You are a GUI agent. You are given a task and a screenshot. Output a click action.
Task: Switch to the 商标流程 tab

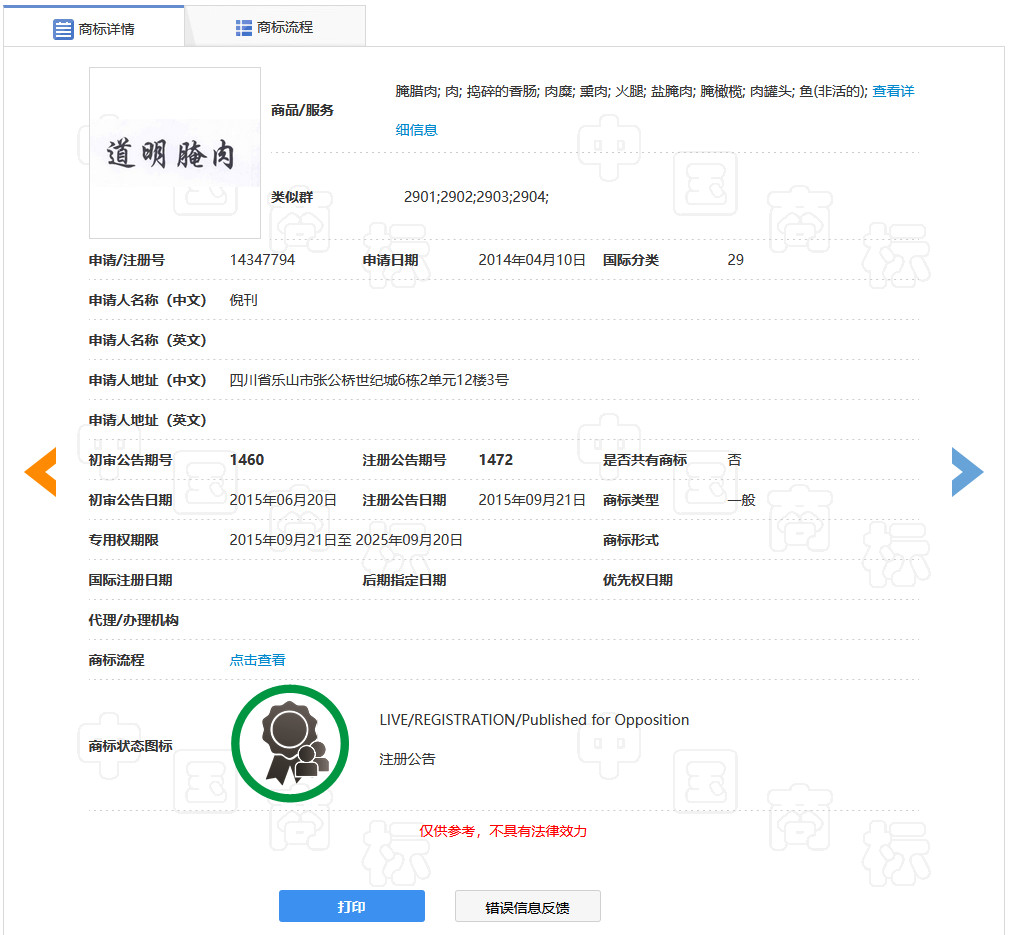287,27
